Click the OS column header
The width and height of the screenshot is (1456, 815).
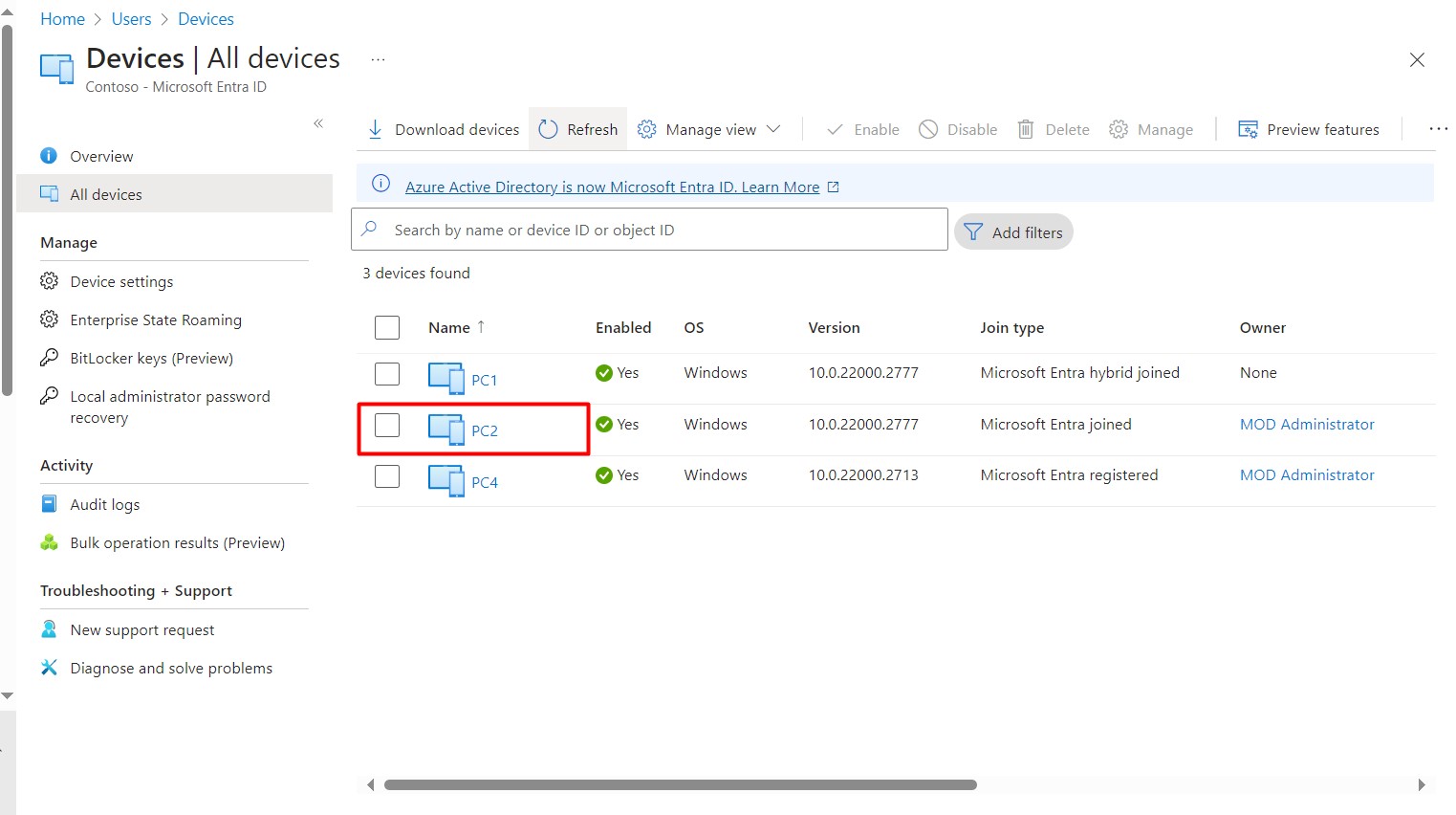pyautogui.click(x=694, y=327)
